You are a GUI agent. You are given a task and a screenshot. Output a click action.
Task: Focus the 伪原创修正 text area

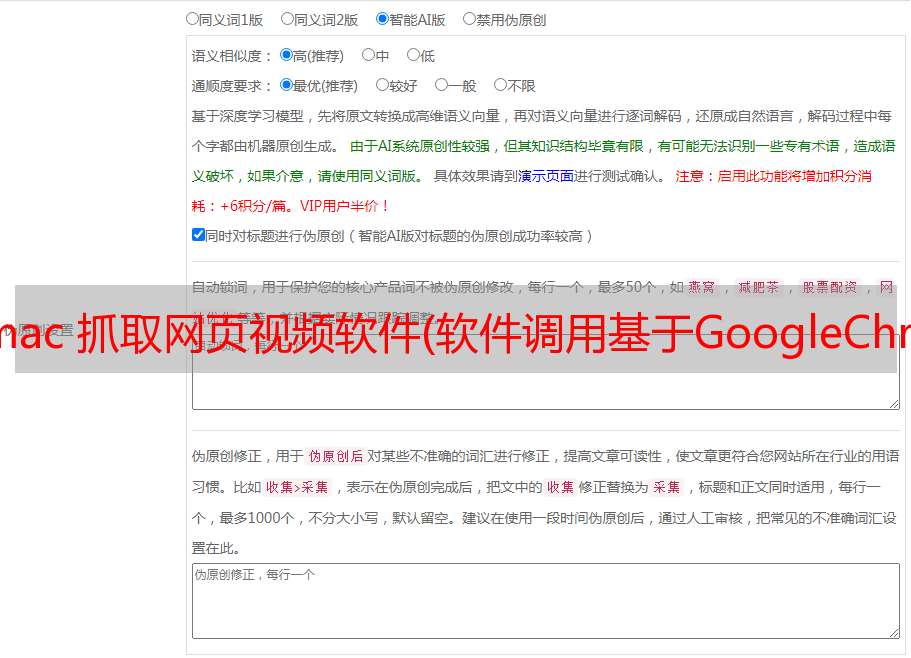pyautogui.click(x=546, y=601)
